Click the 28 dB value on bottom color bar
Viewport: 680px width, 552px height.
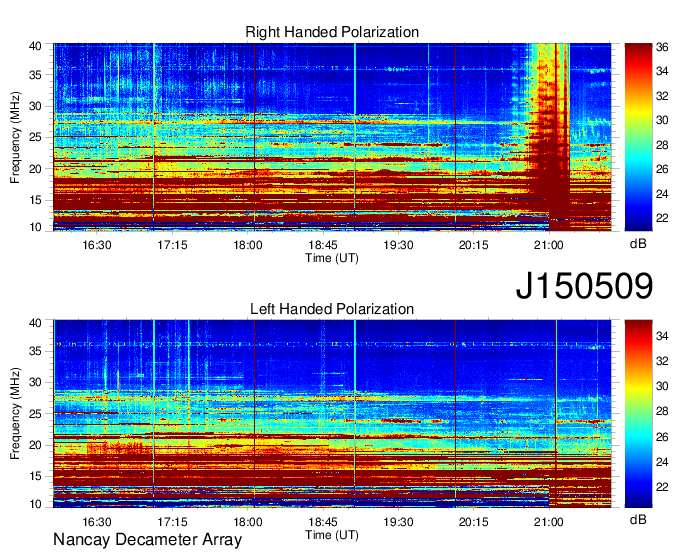[x=662, y=411]
